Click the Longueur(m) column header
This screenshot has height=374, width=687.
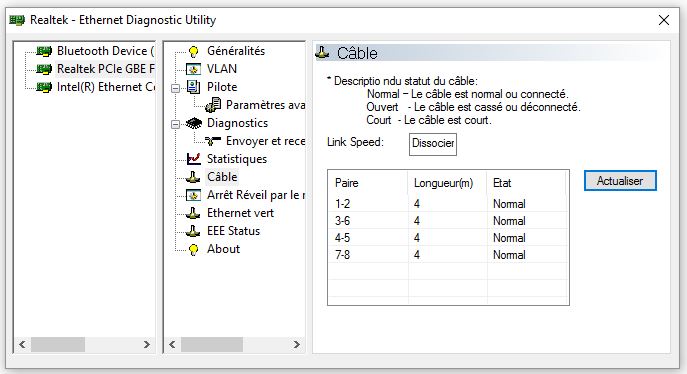click(x=447, y=183)
